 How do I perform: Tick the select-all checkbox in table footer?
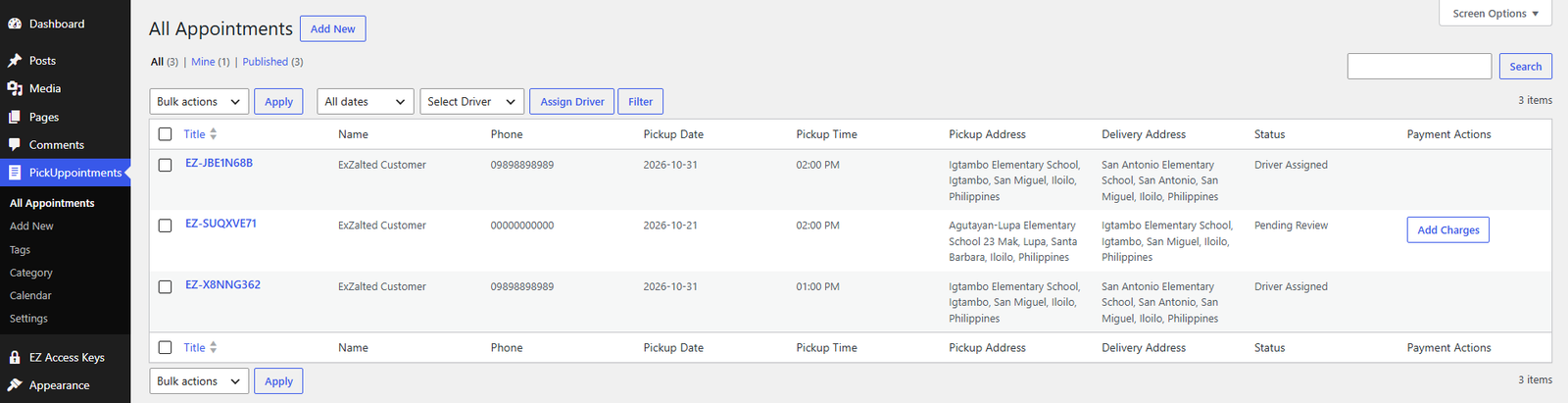(x=165, y=348)
